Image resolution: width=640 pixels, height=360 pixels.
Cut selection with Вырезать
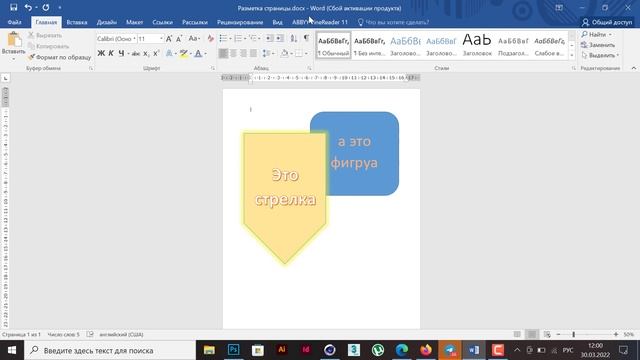click(x=45, y=36)
